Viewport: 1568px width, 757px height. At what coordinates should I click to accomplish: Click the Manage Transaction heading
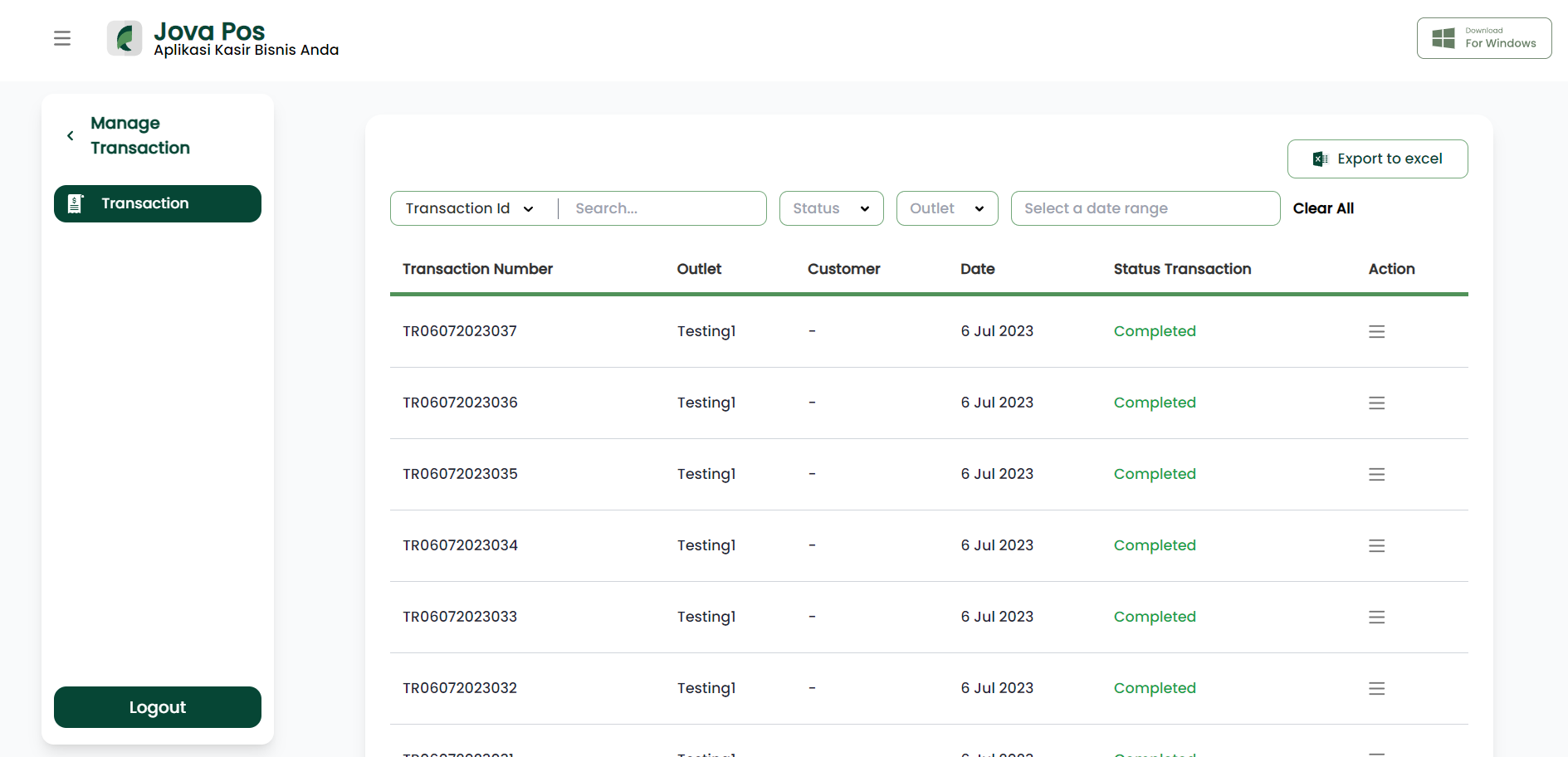point(140,135)
